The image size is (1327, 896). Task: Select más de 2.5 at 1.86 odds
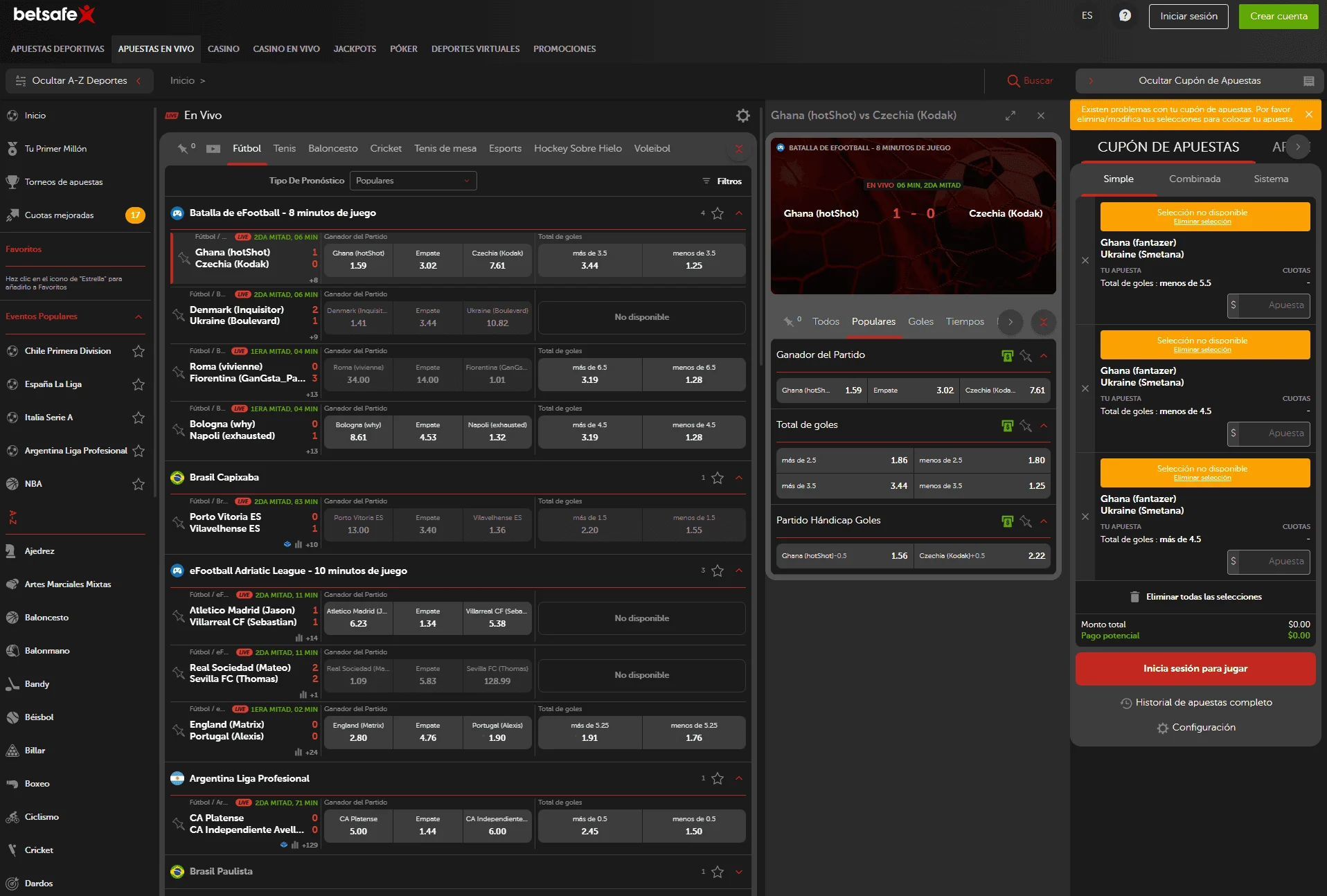tap(844, 460)
